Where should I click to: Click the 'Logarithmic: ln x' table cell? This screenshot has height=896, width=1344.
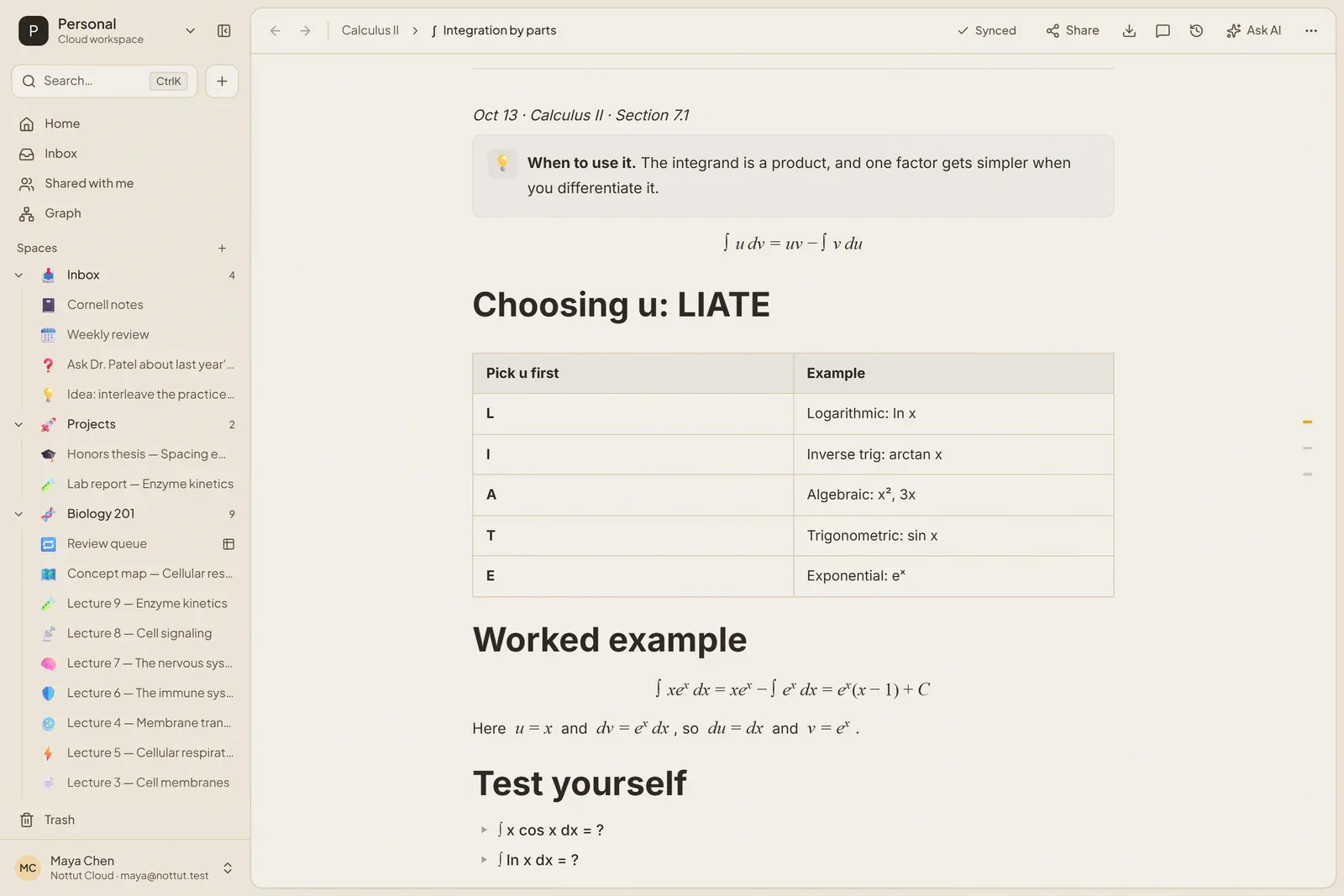pyautogui.click(x=953, y=414)
